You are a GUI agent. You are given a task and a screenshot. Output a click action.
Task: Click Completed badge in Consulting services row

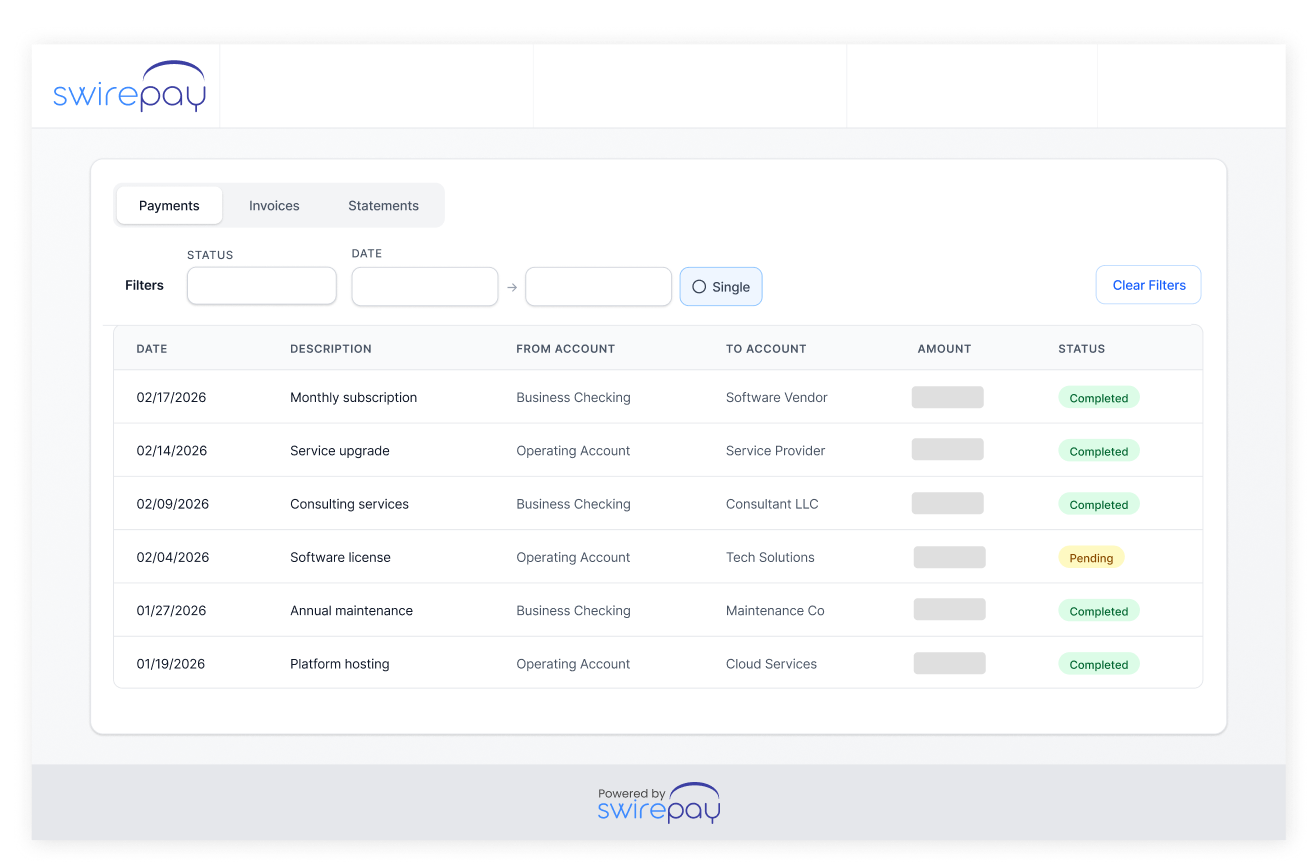point(1099,505)
